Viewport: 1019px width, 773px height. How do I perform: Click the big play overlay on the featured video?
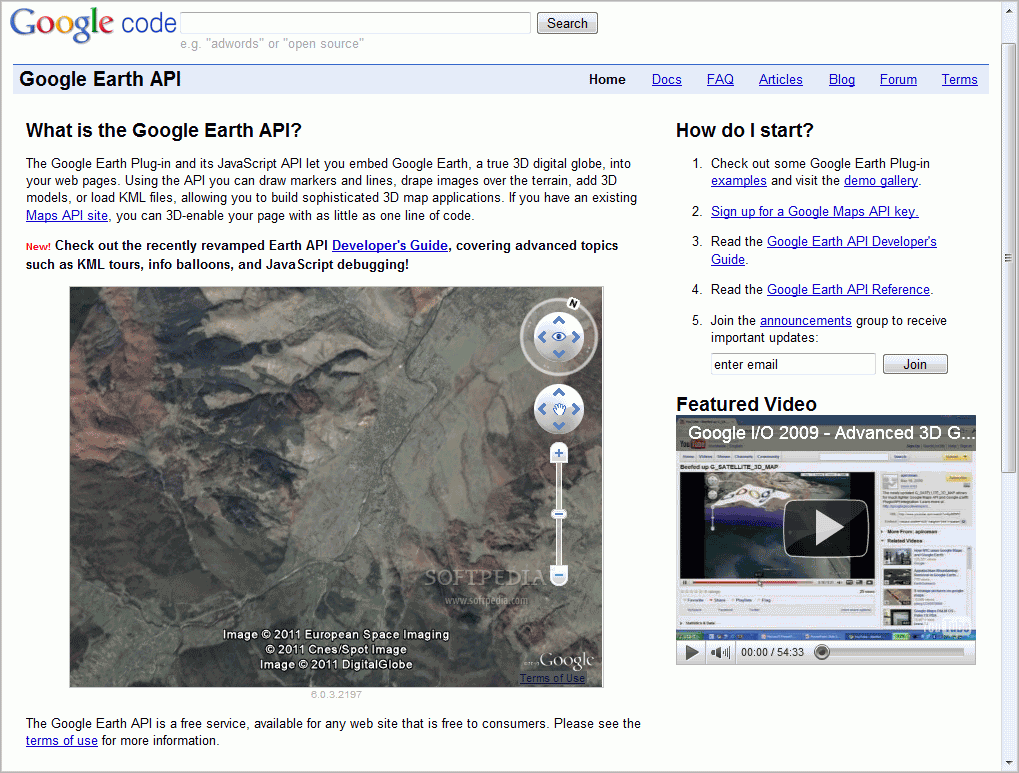pyautogui.click(x=826, y=528)
